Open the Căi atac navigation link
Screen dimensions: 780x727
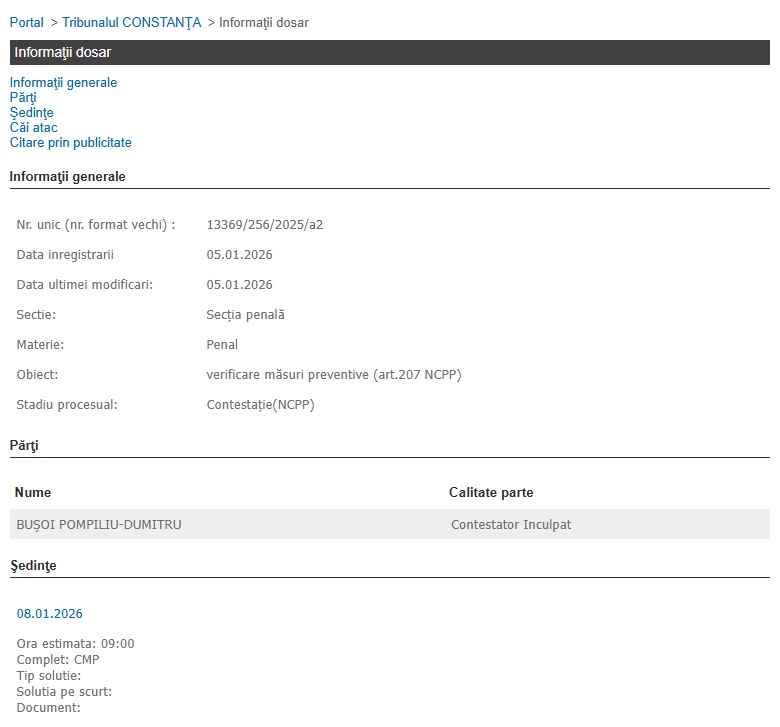tap(33, 128)
